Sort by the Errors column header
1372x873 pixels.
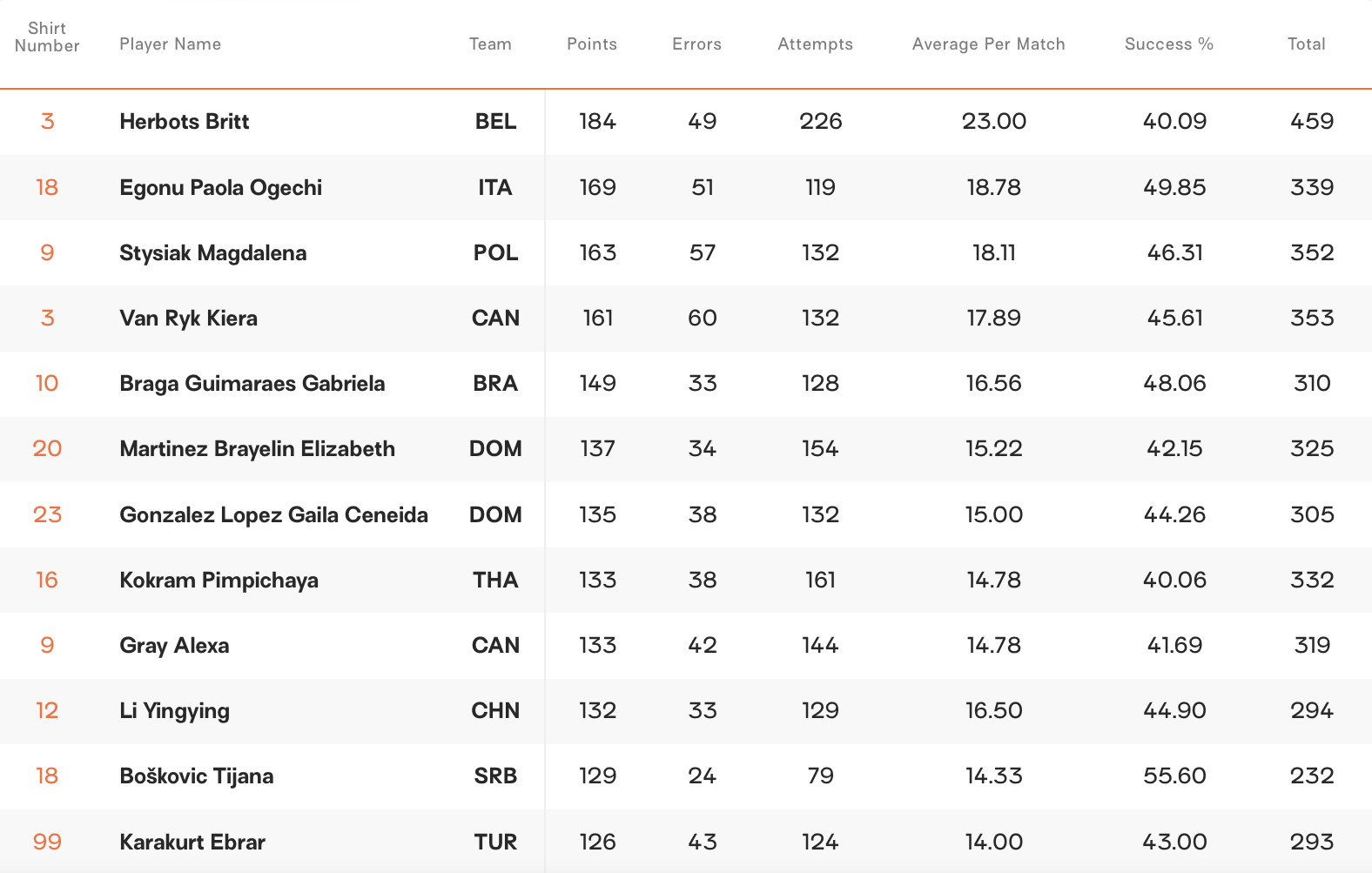coord(696,44)
